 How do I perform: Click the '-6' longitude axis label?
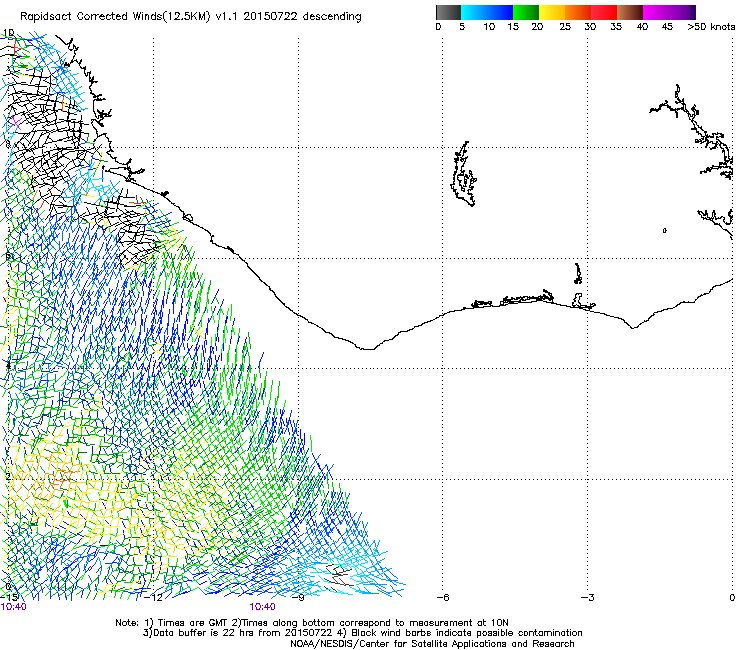click(x=443, y=598)
